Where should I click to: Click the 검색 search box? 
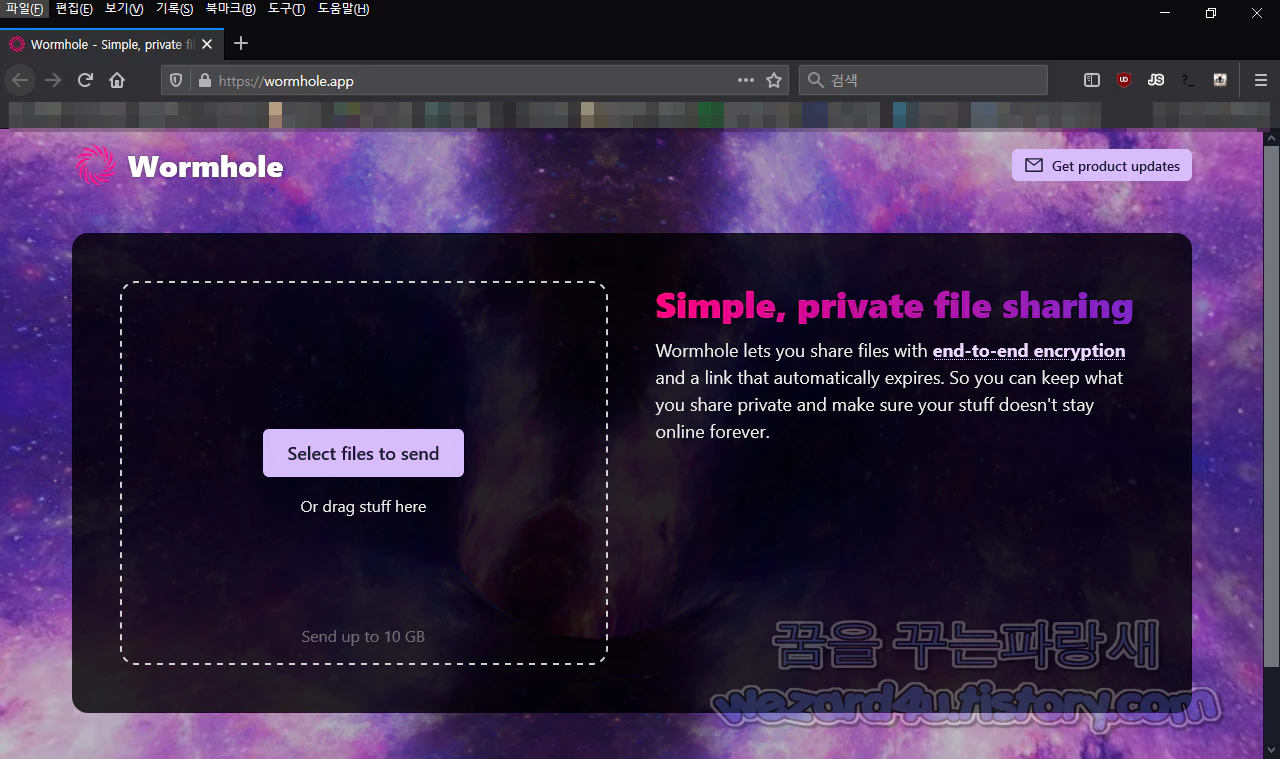tap(923, 81)
